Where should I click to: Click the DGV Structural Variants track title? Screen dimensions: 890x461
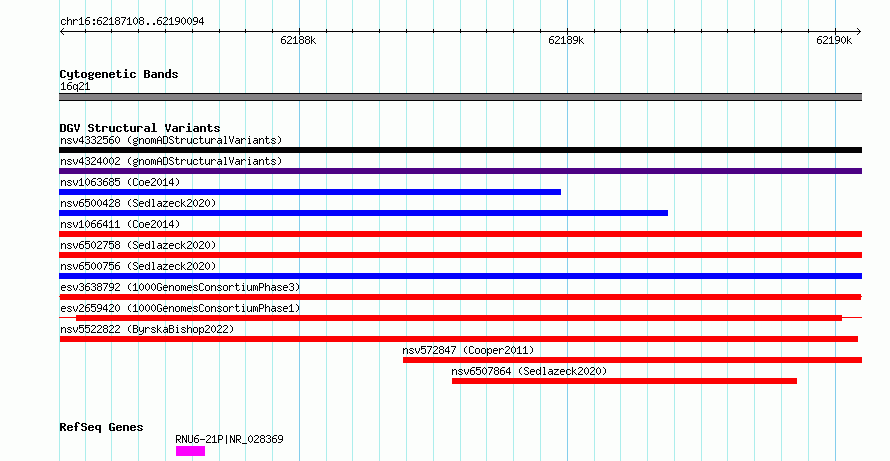(x=140, y=128)
